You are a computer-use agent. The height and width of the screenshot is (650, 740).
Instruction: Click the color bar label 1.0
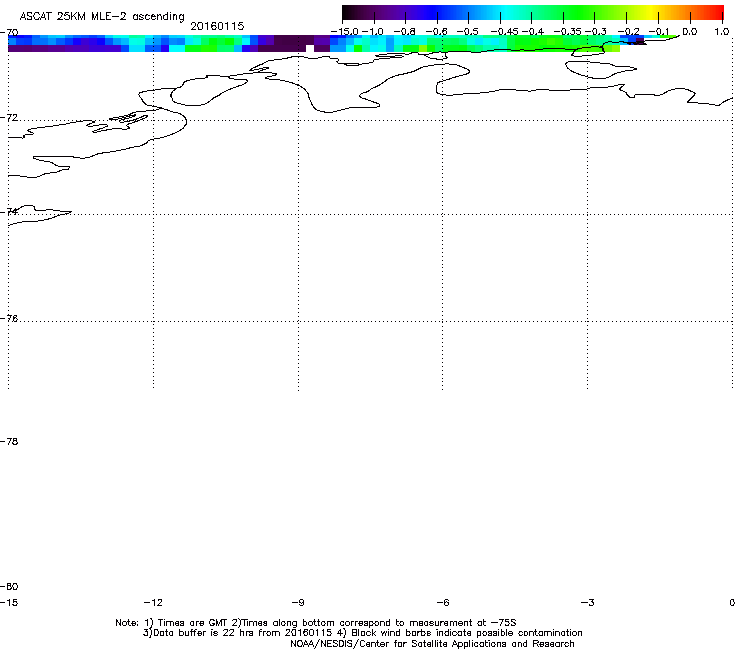722,32
